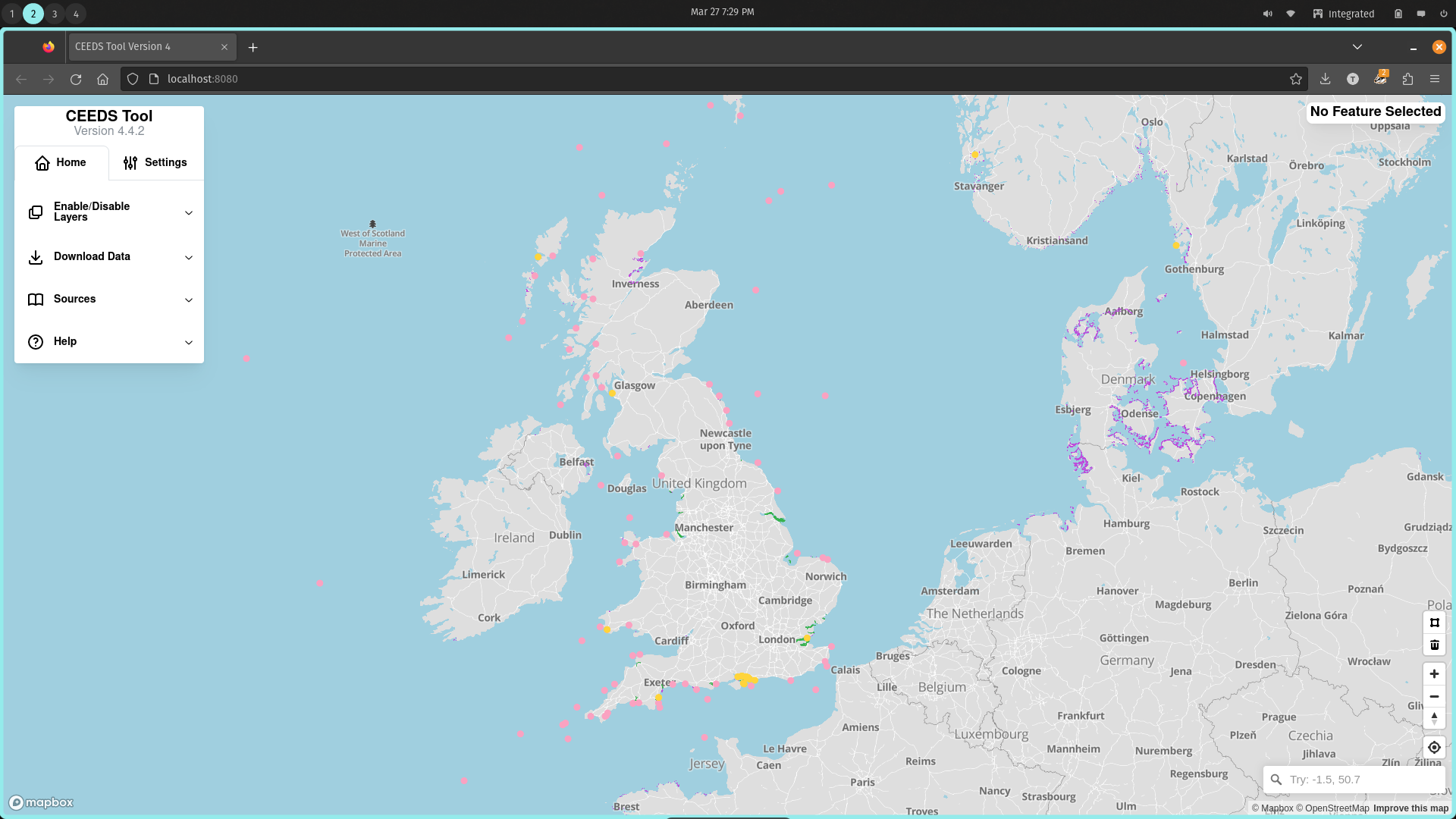Screen dimensions: 1456x819
Task: Bookmark page with star icon
Action: click(x=1295, y=79)
